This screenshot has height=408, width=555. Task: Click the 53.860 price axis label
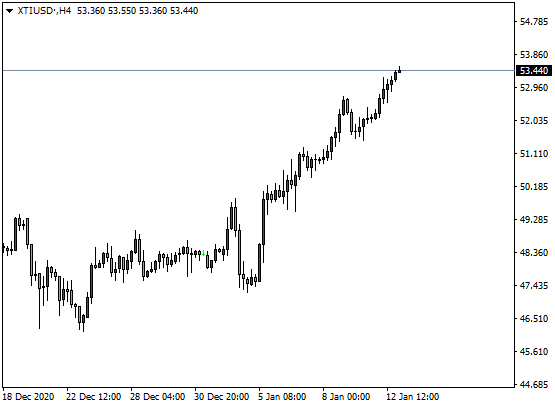pyautogui.click(x=534, y=55)
